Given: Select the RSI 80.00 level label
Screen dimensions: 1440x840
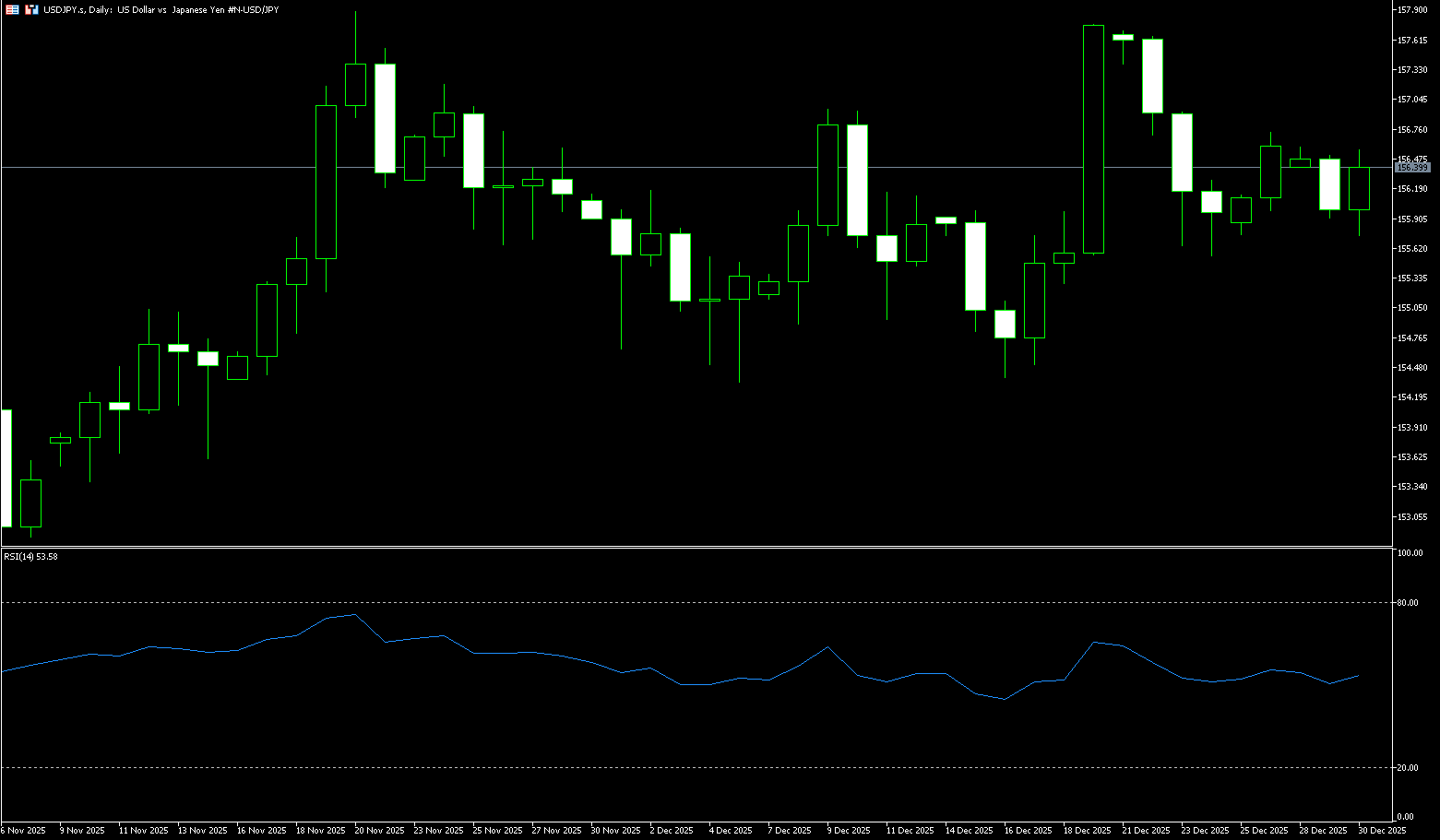Looking at the screenshot, I should pyautogui.click(x=1408, y=603).
